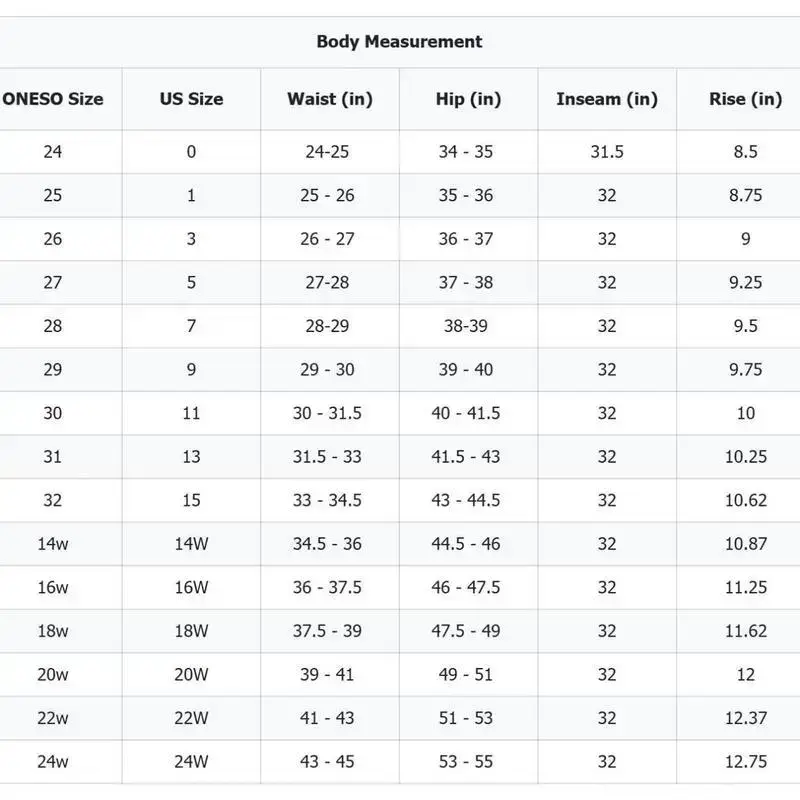Click the 46 - 47.5 hip cell

[x=466, y=588]
